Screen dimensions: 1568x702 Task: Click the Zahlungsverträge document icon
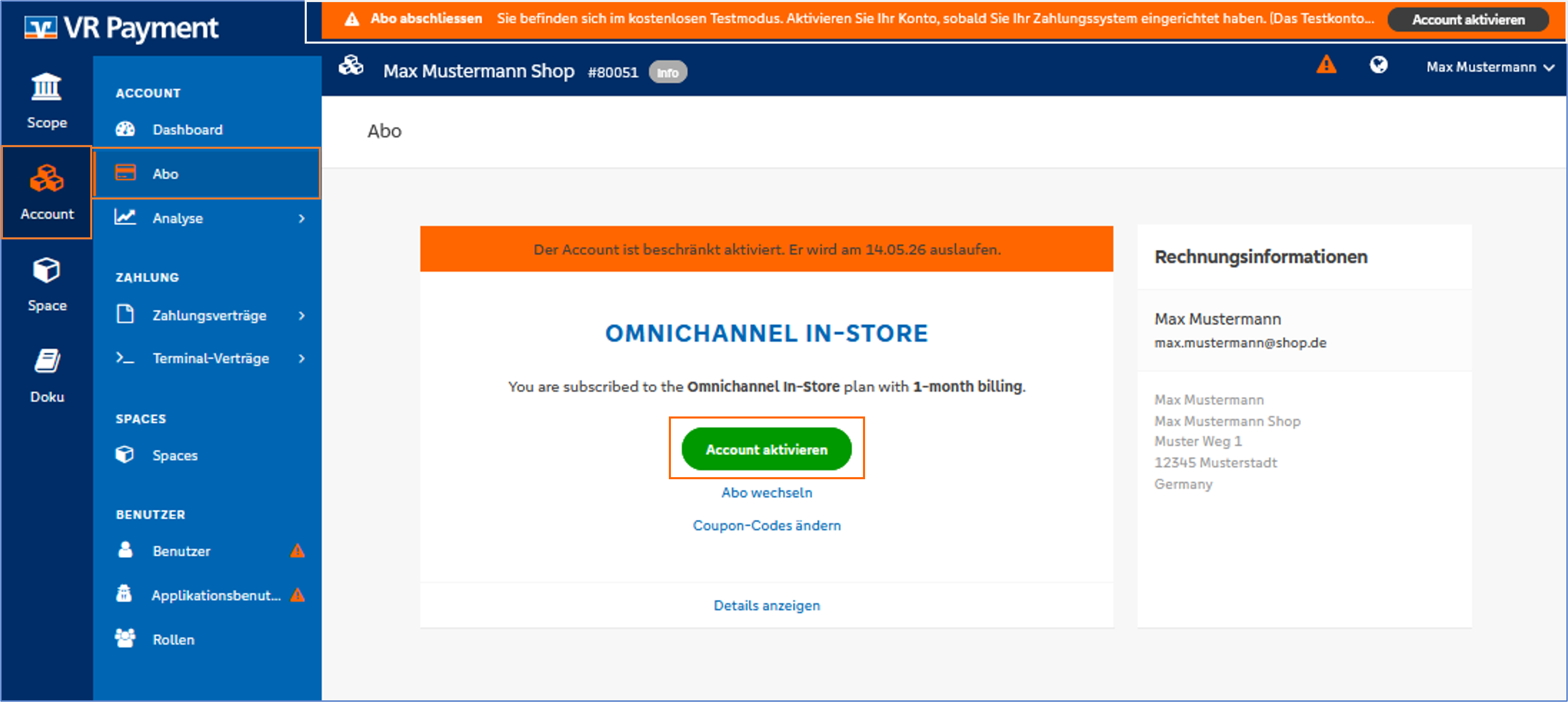coord(126,315)
